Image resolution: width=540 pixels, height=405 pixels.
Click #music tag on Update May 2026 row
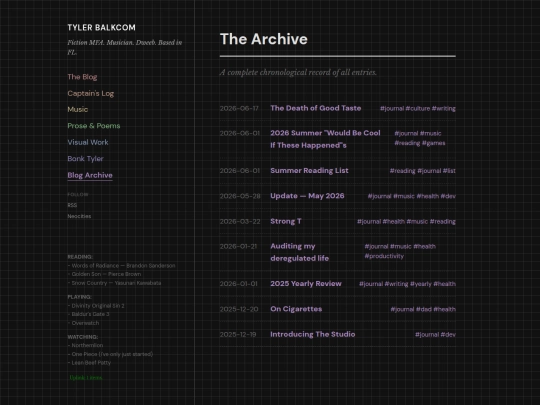tap(404, 196)
